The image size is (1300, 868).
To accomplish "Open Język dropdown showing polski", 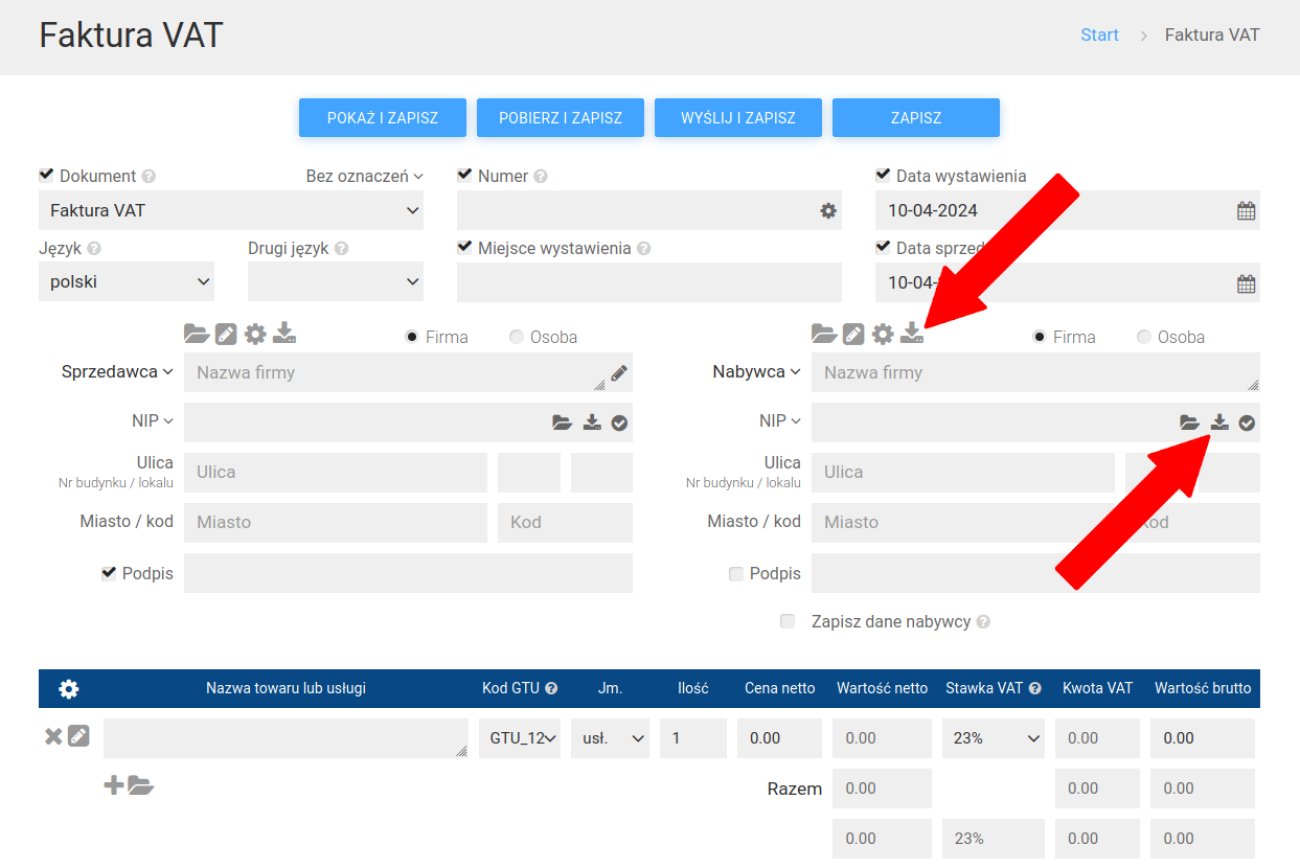I will point(131,282).
